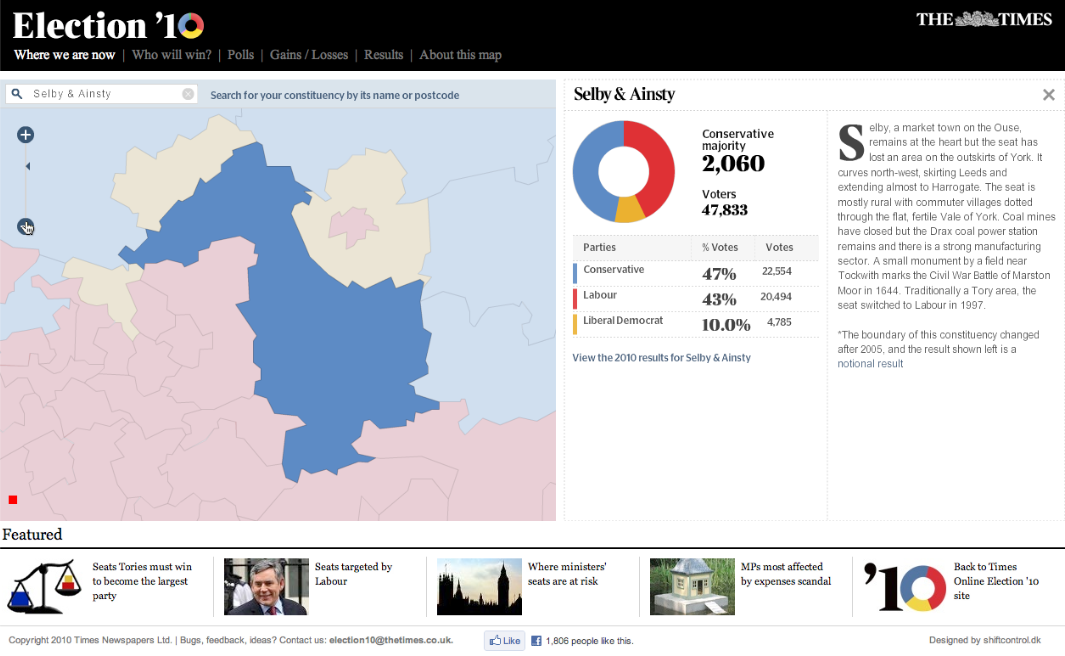Click the Facebook logo icon in footer

(536, 640)
